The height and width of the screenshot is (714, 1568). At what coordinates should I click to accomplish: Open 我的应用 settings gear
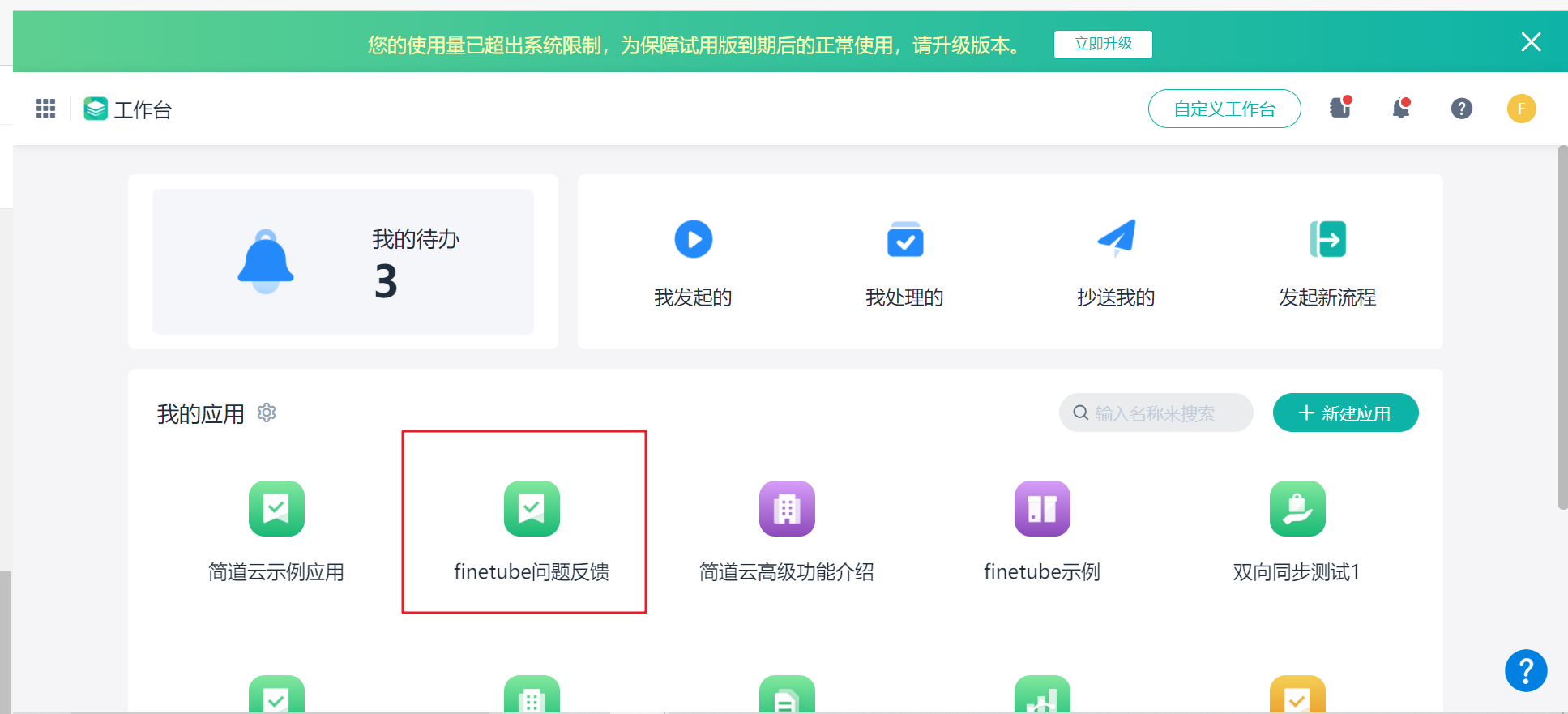267,413
